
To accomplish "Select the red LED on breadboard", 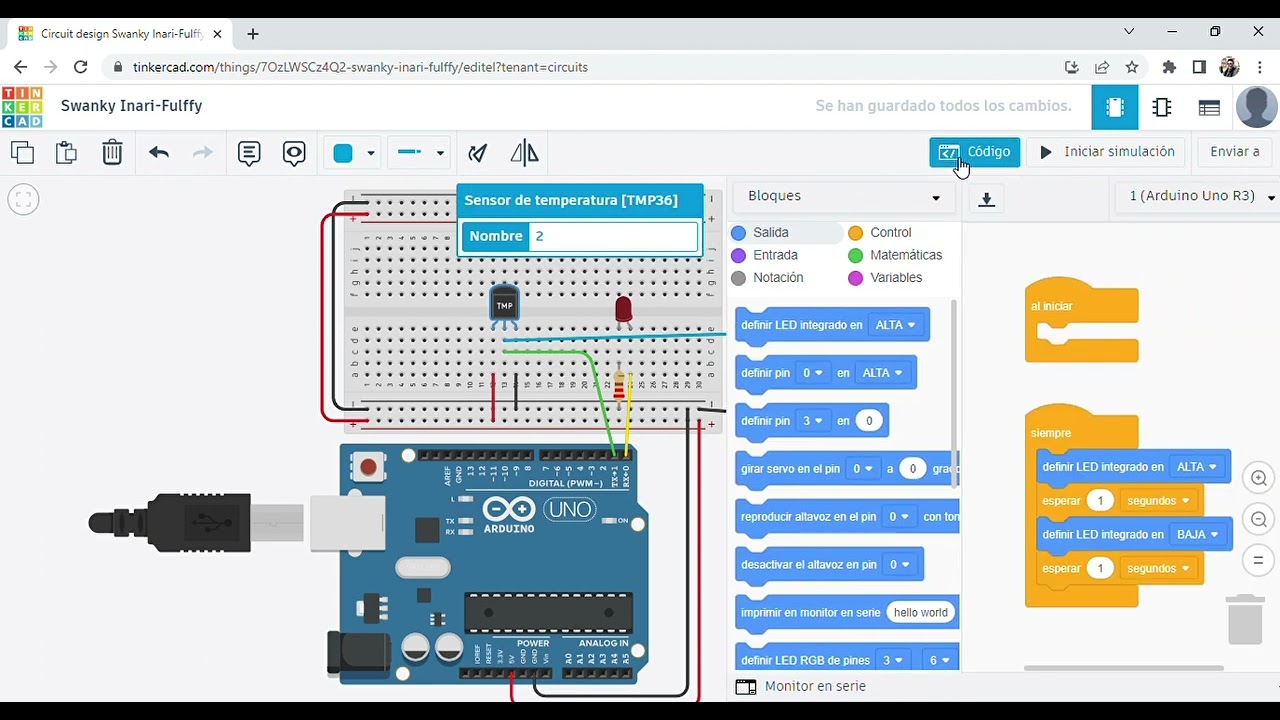I will pos(623,310).
